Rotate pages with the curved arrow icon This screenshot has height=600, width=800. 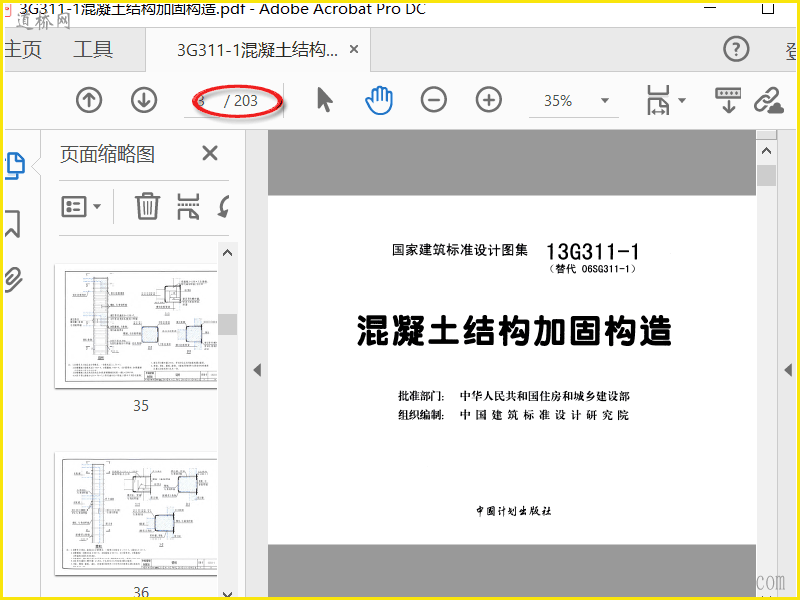click(223, 206)
